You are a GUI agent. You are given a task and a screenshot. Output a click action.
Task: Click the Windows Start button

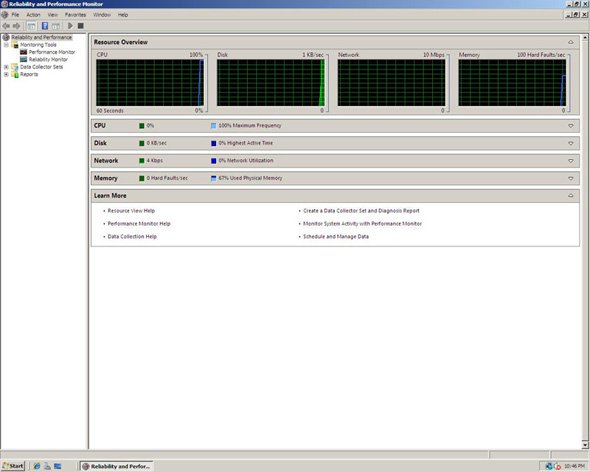(13, 466)
